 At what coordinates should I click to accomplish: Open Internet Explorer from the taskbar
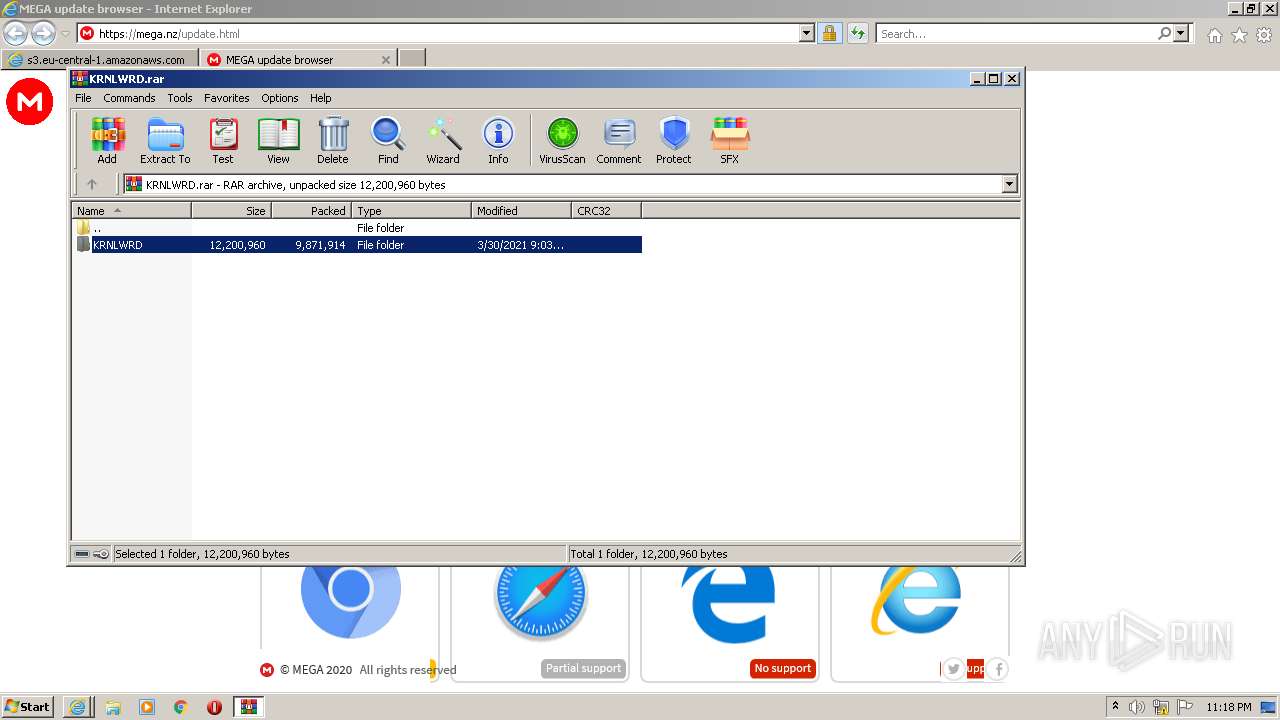(77, 707)
